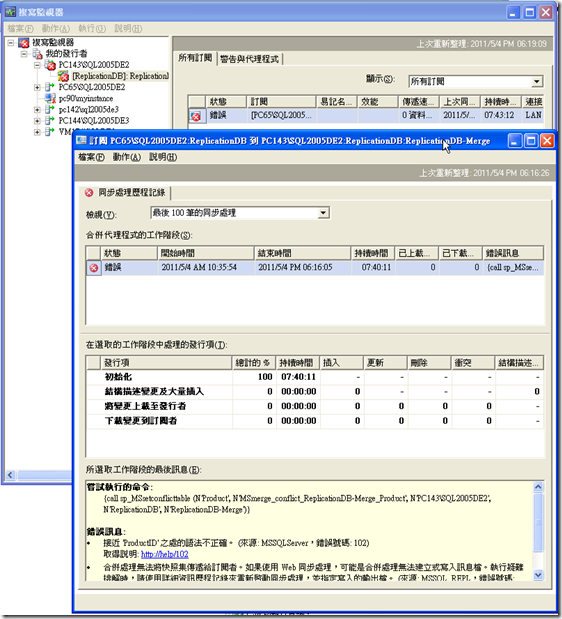Image resolution: width=562 pixels, height=619 pixels.
Task: Click the 我的發行者 publisher group icon
Action: pyautogui.click(x=37, y=53)
